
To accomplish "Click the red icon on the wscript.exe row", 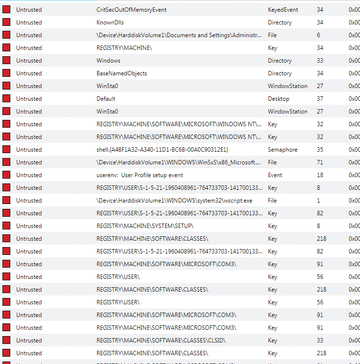I will (6, 200).
